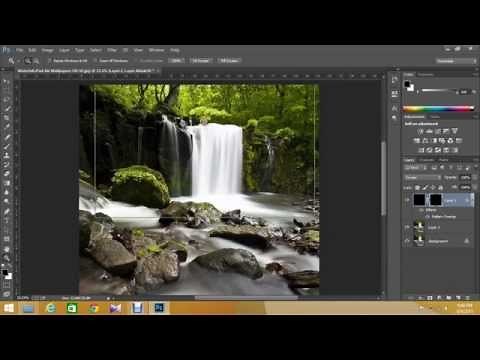Open the Layer menu

point(64,50)
